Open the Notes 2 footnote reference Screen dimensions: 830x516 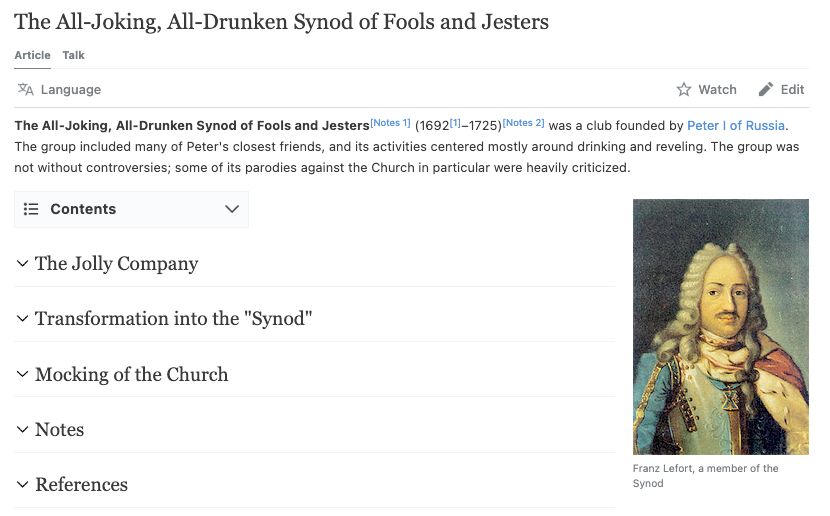pyautogui.click(x=523, y=123)
